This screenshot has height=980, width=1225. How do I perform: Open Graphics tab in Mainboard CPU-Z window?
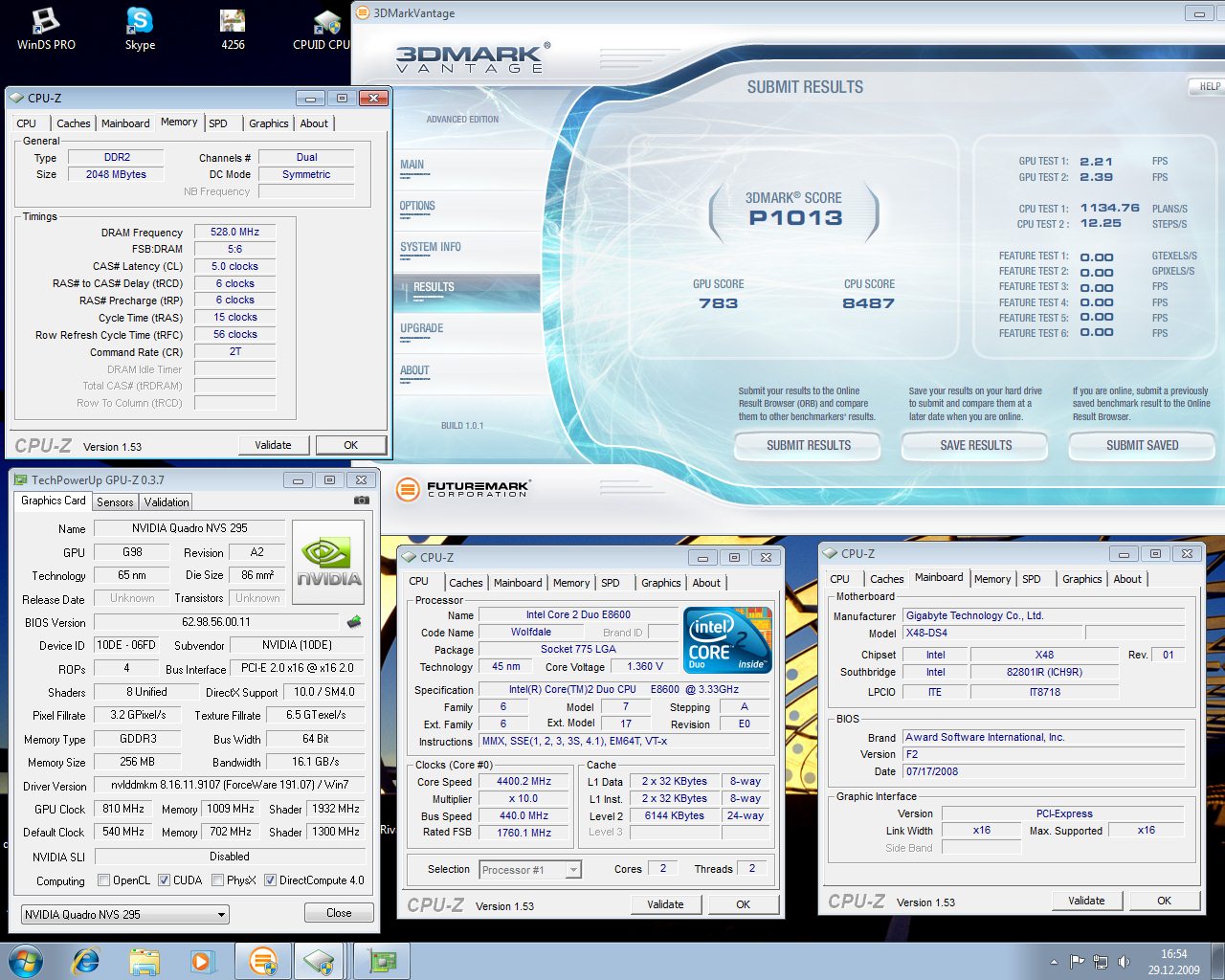[1082, 579]
